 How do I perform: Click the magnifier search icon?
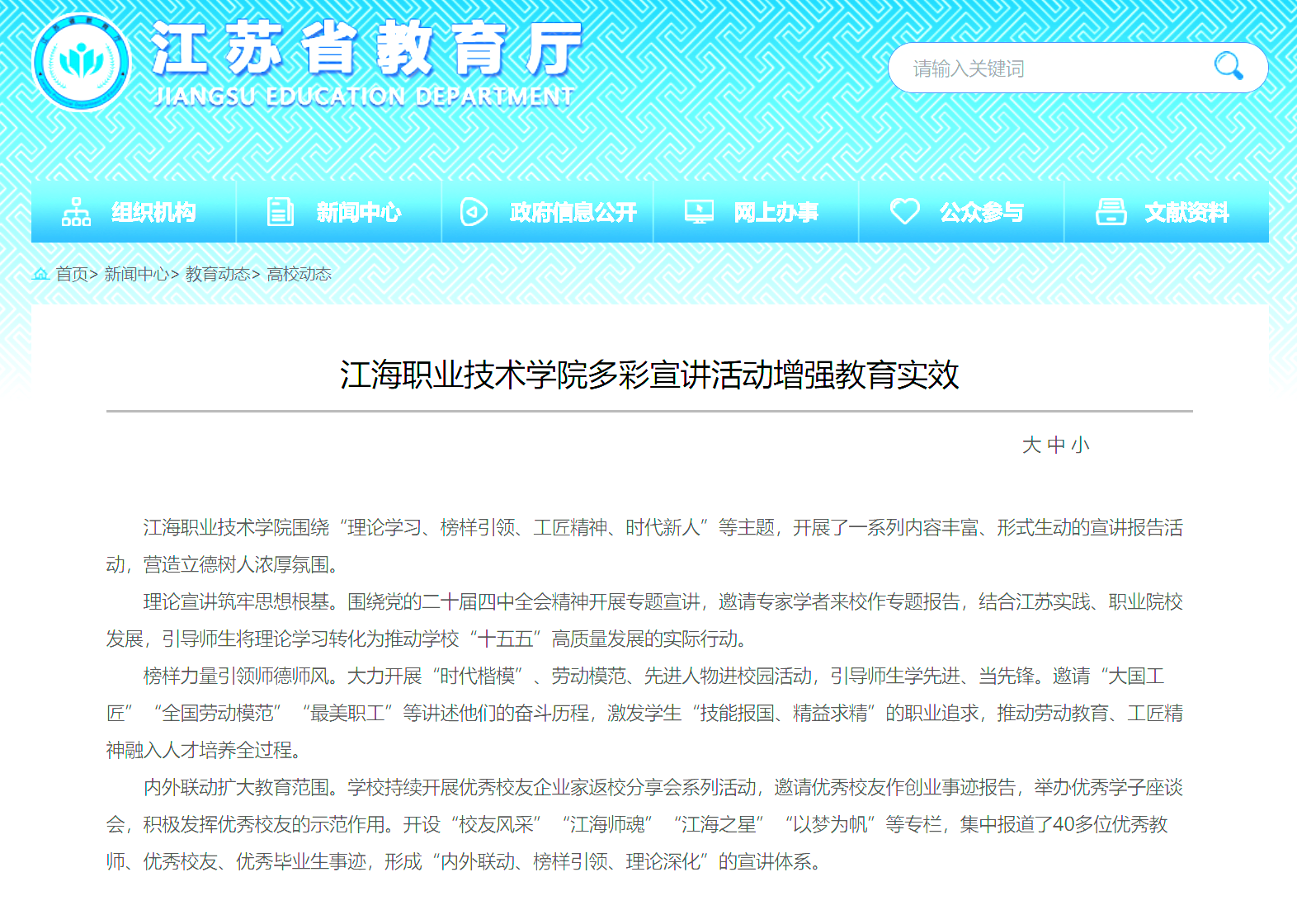coord(1228,66)
